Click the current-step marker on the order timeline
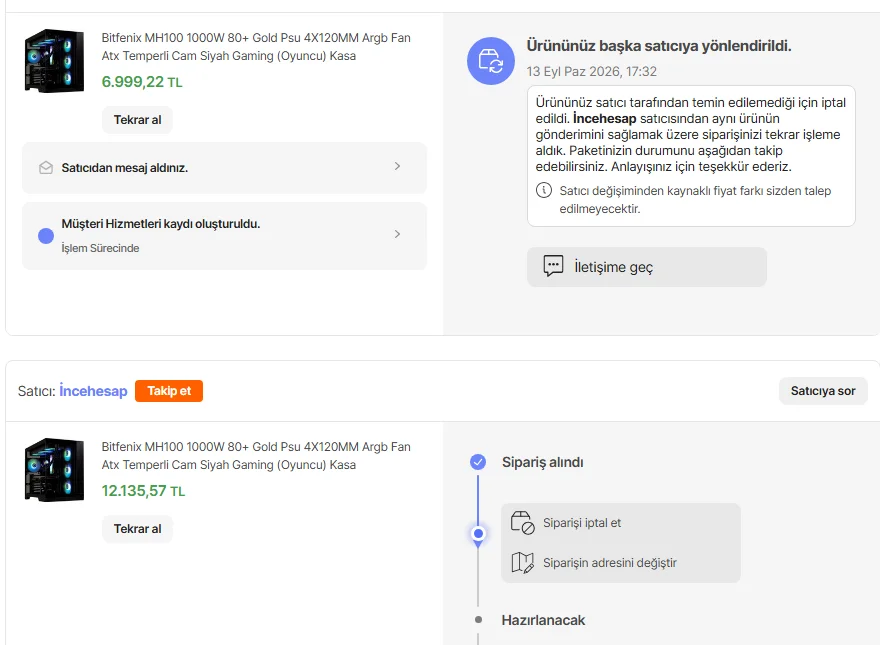 (478, 533)
